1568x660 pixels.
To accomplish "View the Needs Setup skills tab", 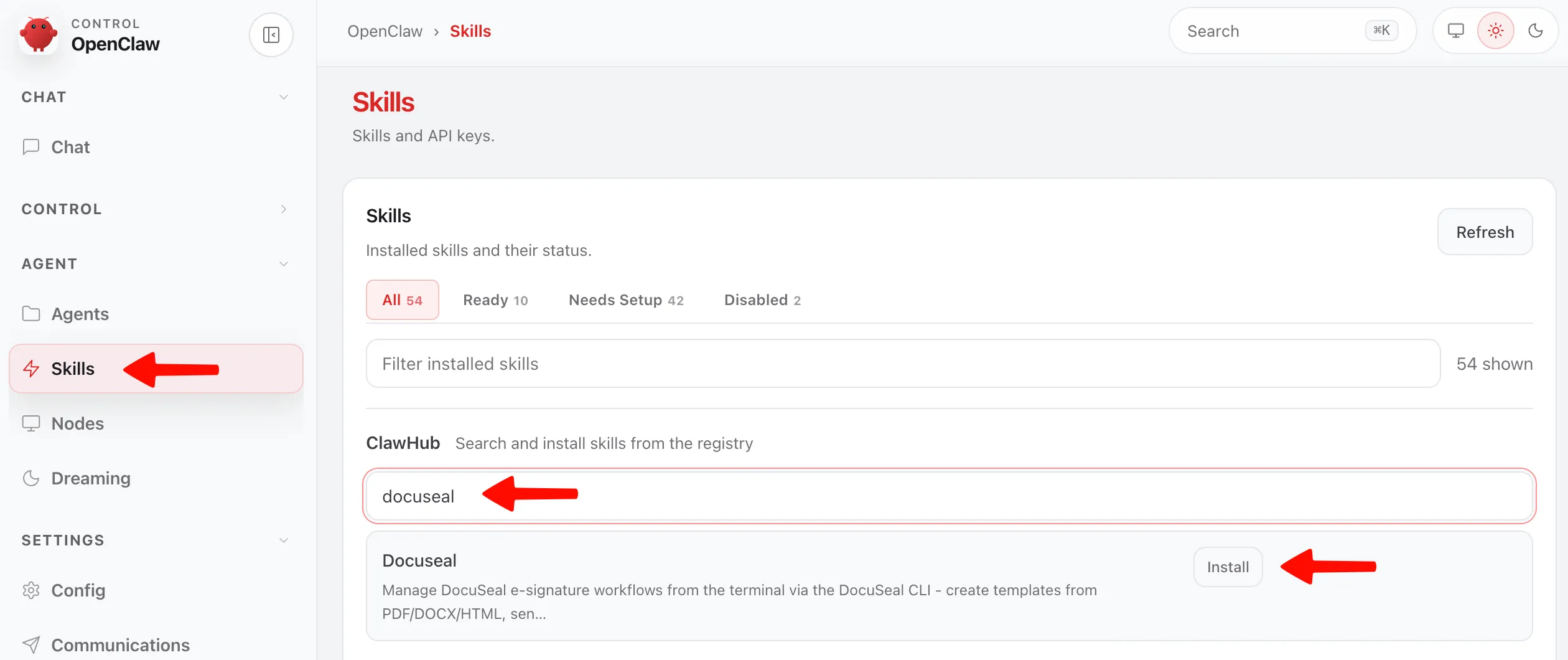I will pyautogui.click(x=625, y=299).
